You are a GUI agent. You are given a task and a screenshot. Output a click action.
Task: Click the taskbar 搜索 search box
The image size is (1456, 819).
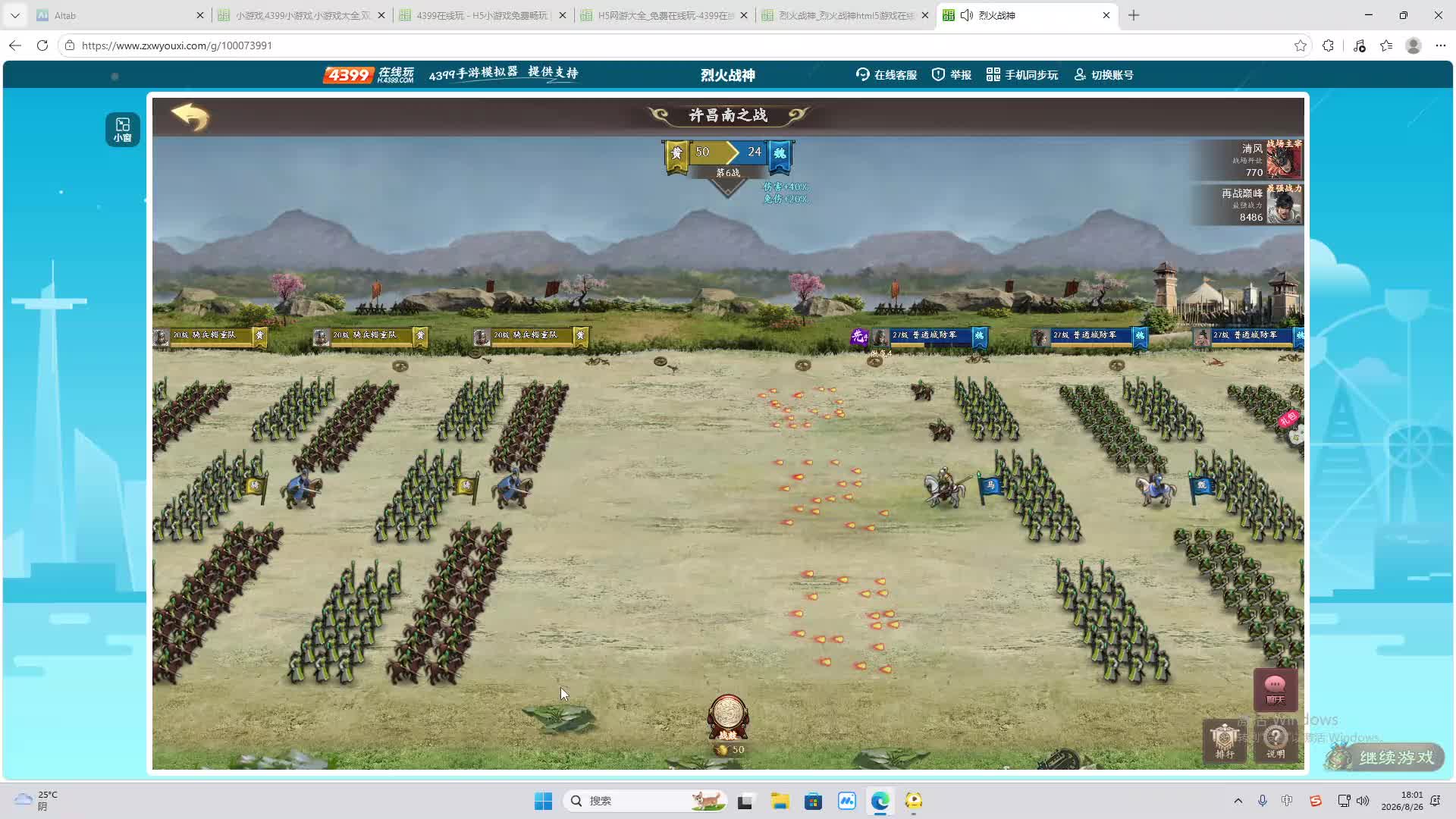point(645,801)
